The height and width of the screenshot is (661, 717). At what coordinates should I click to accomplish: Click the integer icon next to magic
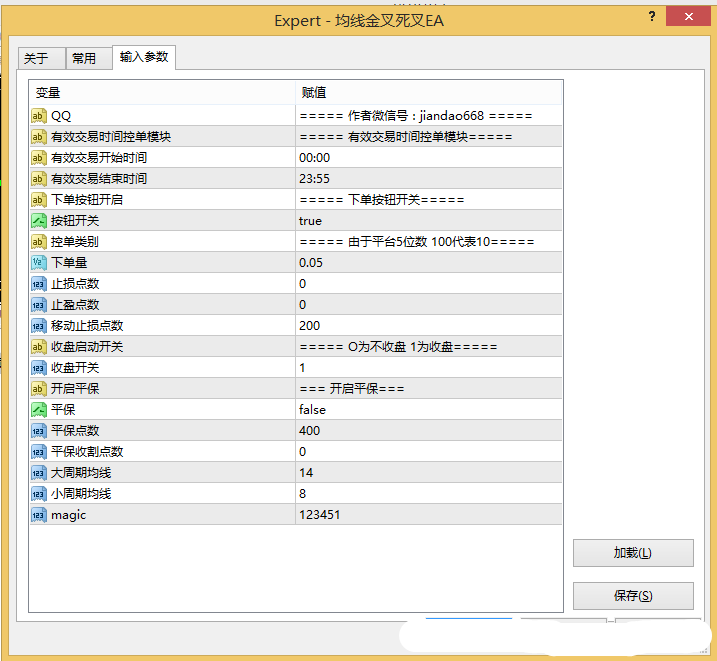point(39,515)
